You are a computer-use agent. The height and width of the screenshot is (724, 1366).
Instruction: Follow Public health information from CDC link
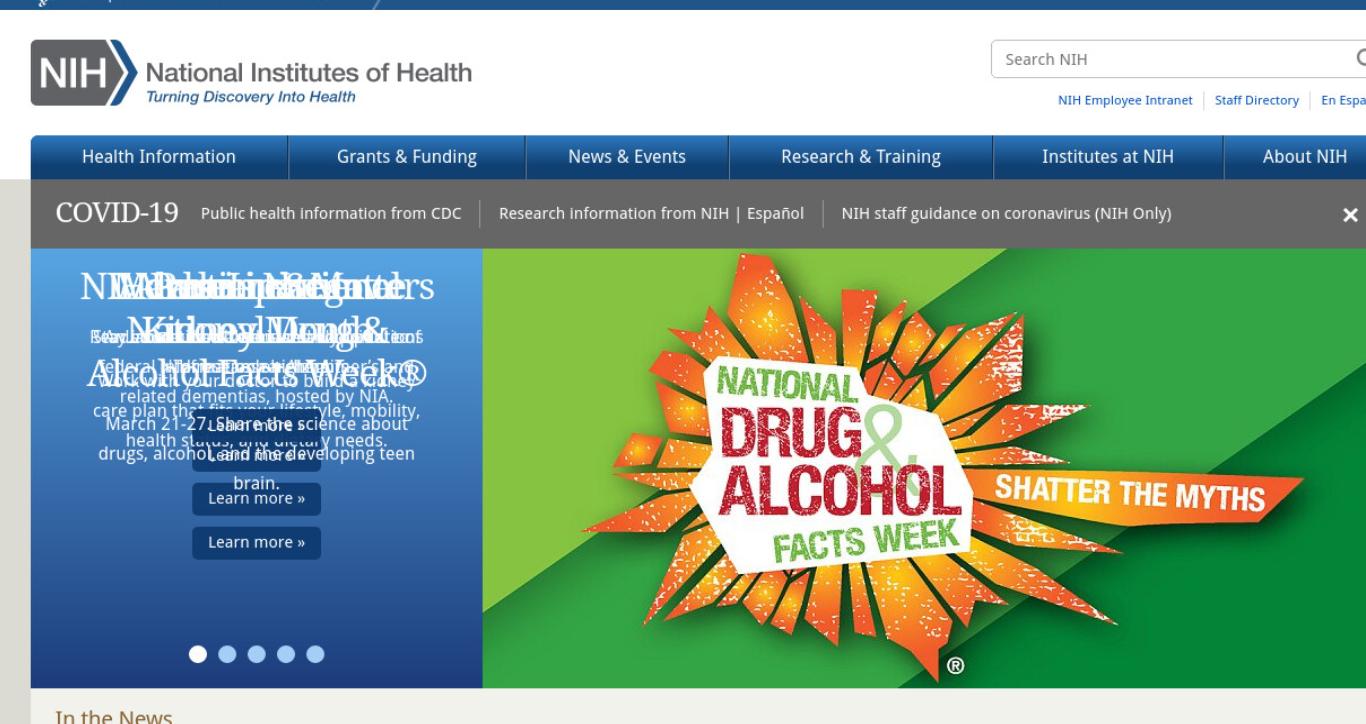click(331, 213)
